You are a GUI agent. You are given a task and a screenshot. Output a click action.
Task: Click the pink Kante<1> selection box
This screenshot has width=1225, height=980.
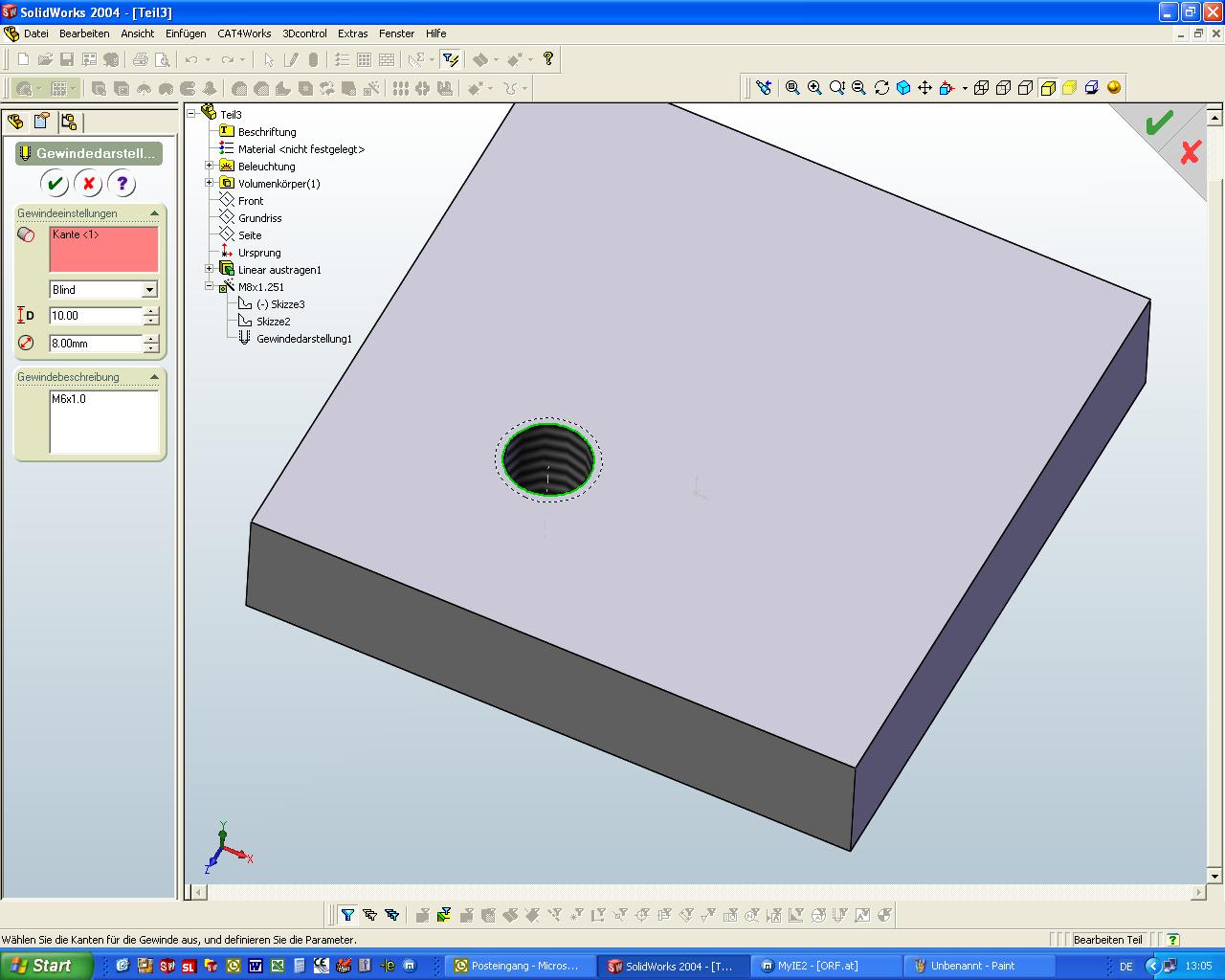103,249
